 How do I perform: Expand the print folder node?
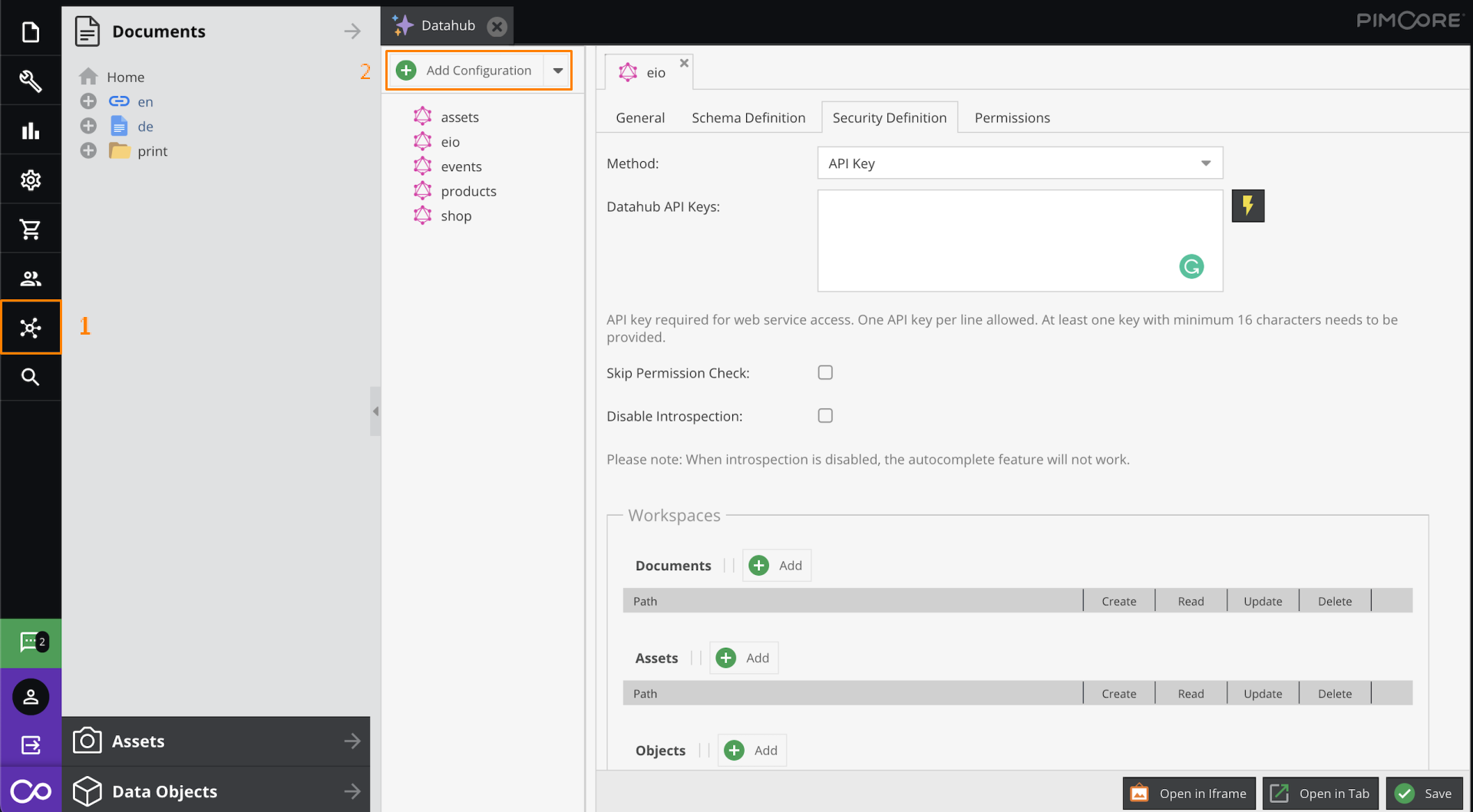point(88,150)
